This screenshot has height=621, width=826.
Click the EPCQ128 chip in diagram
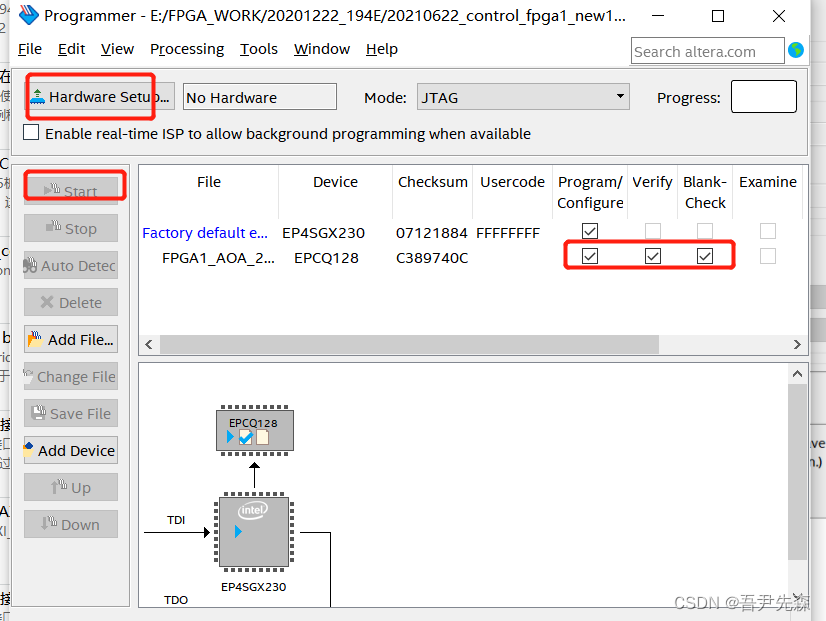pyautogui.click(x=254, y=430)
